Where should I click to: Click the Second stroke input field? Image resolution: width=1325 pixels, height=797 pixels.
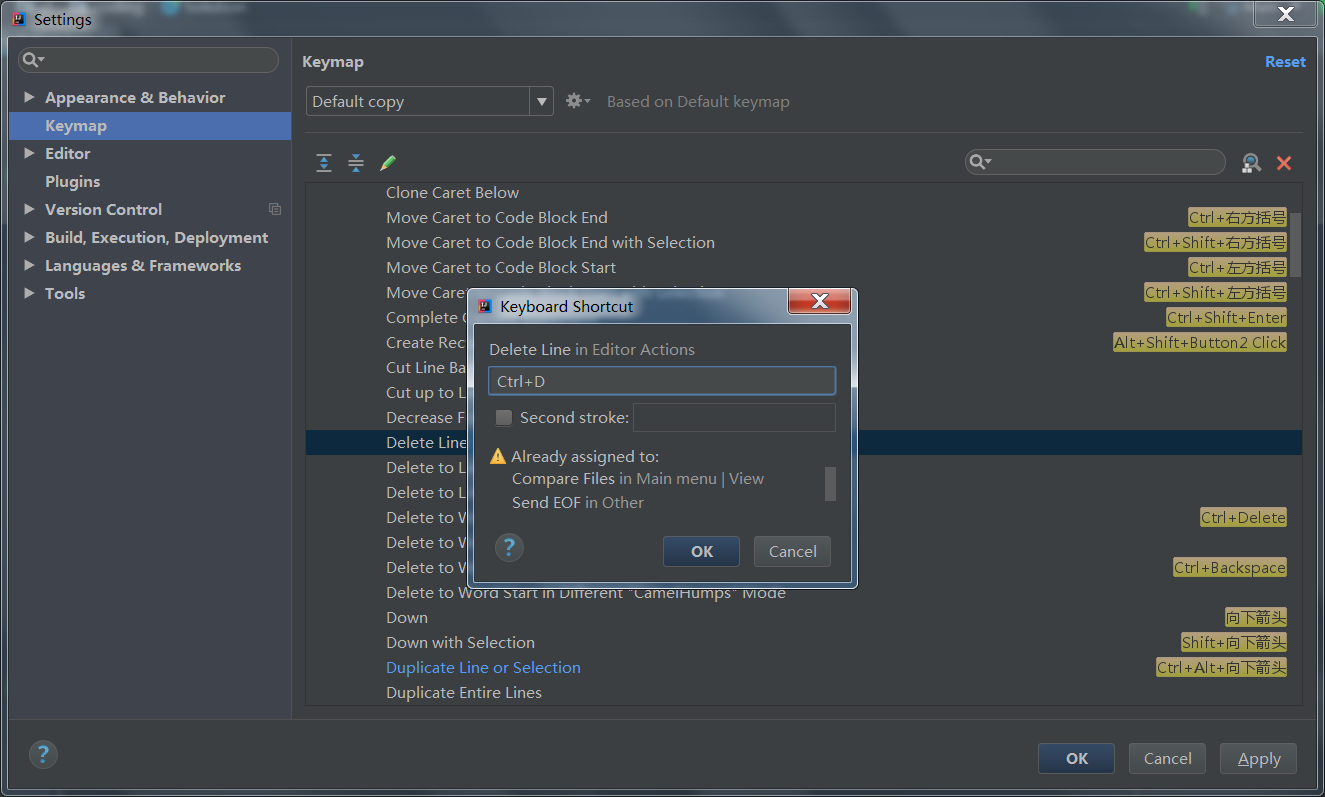pyautogui.click(x=734, y=418)
